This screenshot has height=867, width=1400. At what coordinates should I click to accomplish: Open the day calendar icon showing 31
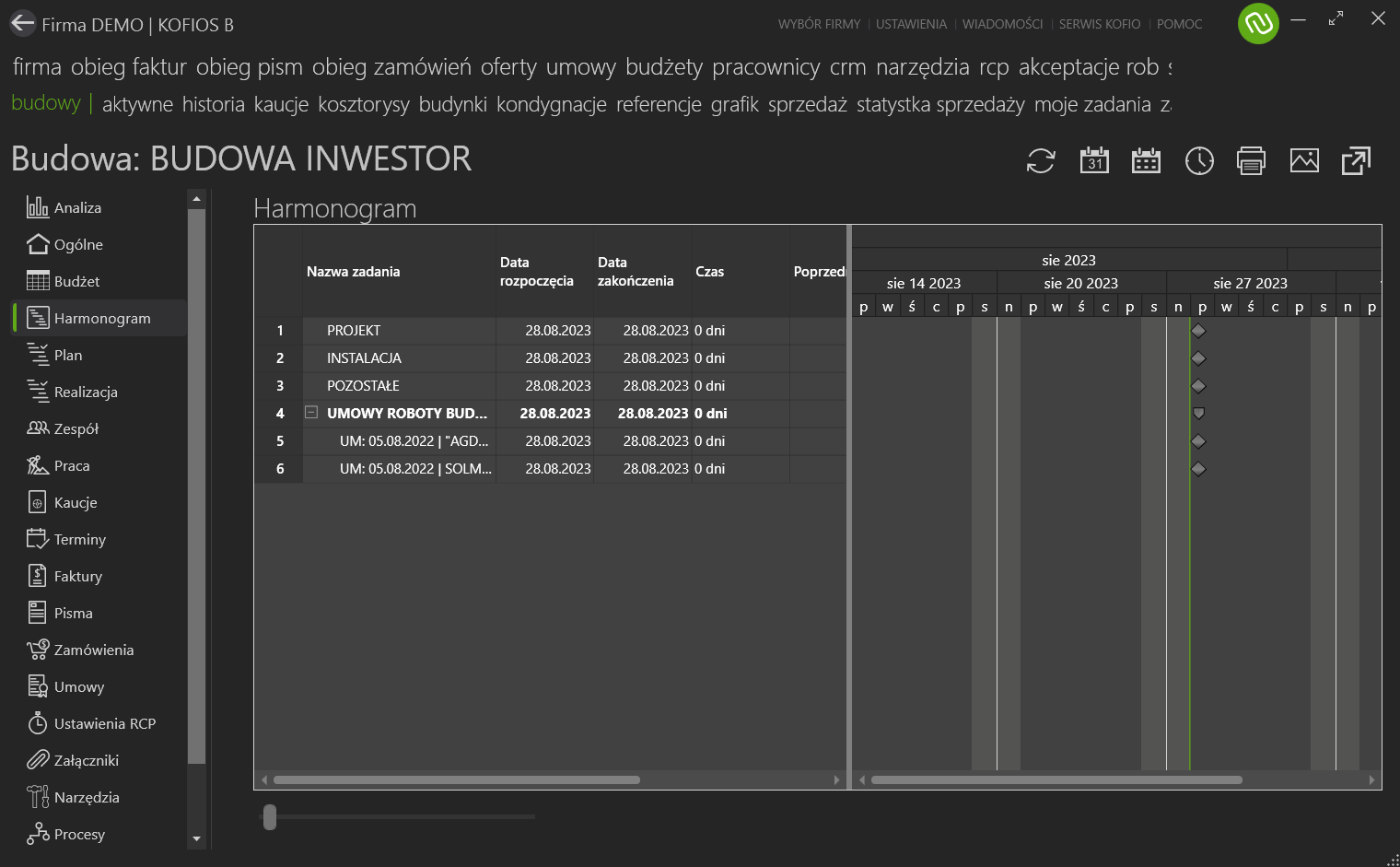tap(1094, 160)
